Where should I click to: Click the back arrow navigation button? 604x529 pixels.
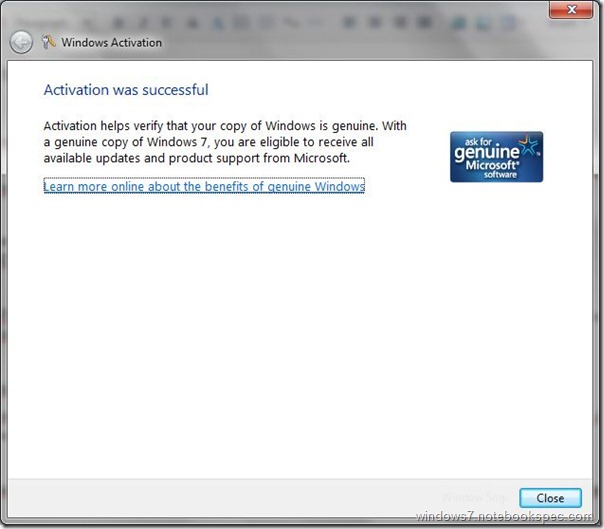tap(21, 42)
